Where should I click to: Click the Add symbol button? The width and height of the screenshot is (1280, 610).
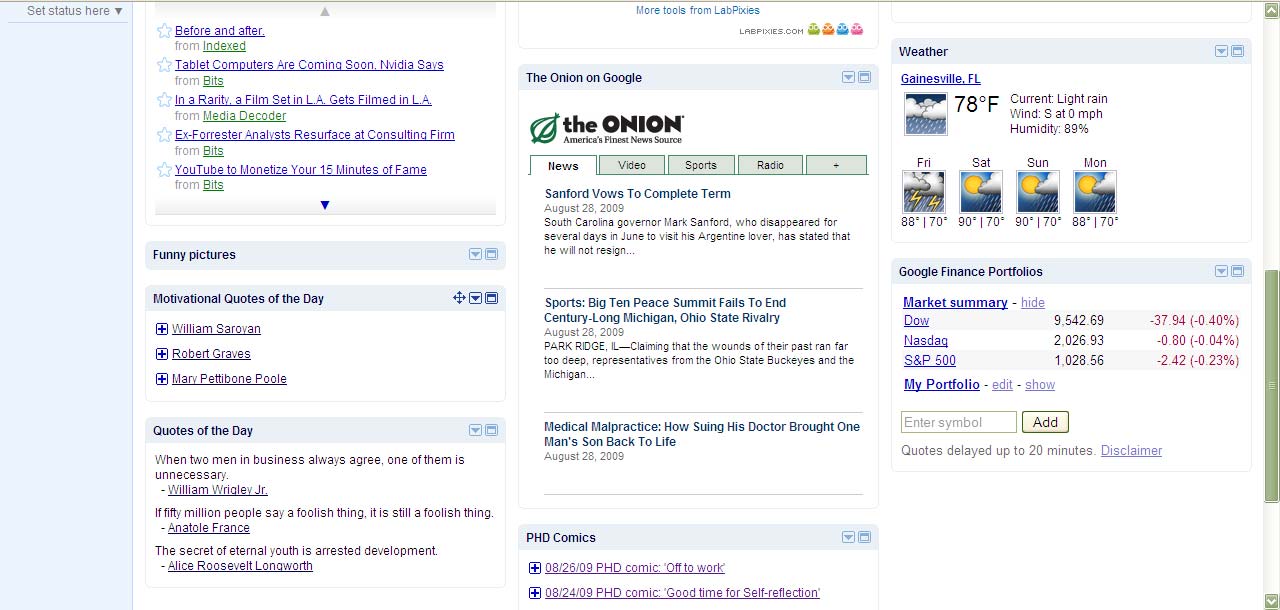[x=1046, y=422]
